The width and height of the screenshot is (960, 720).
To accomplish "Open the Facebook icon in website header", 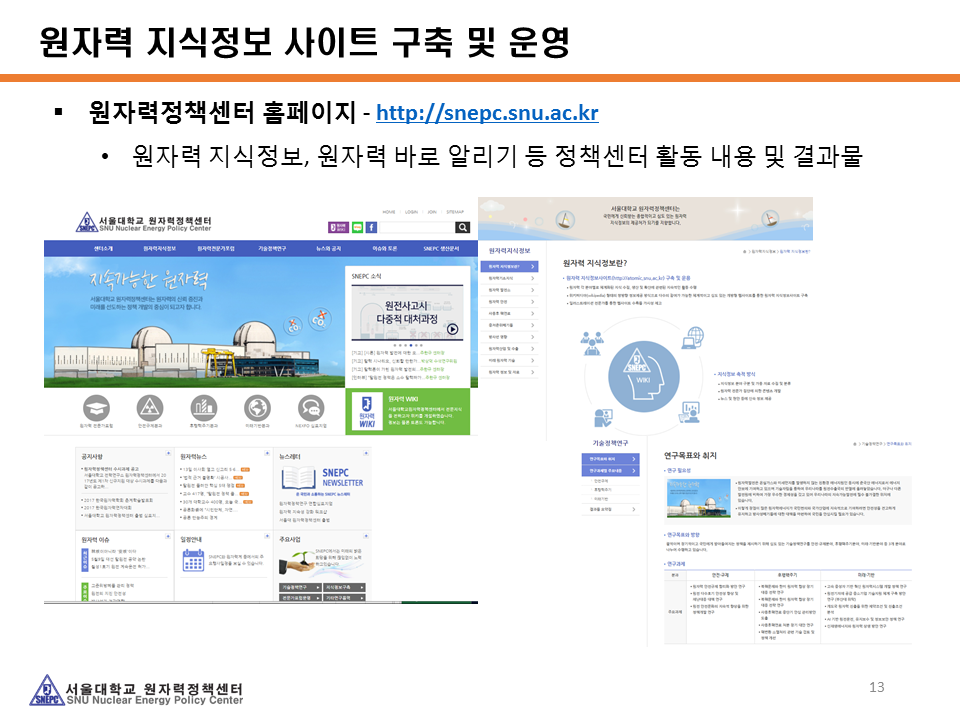I will tap(372, 227).
